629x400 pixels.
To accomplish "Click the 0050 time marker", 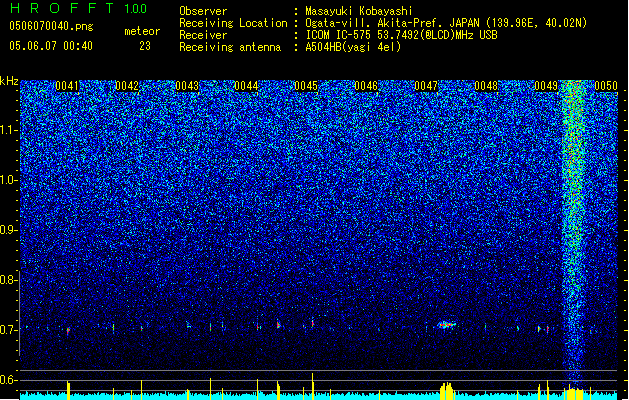I will (x=606, y=86).
